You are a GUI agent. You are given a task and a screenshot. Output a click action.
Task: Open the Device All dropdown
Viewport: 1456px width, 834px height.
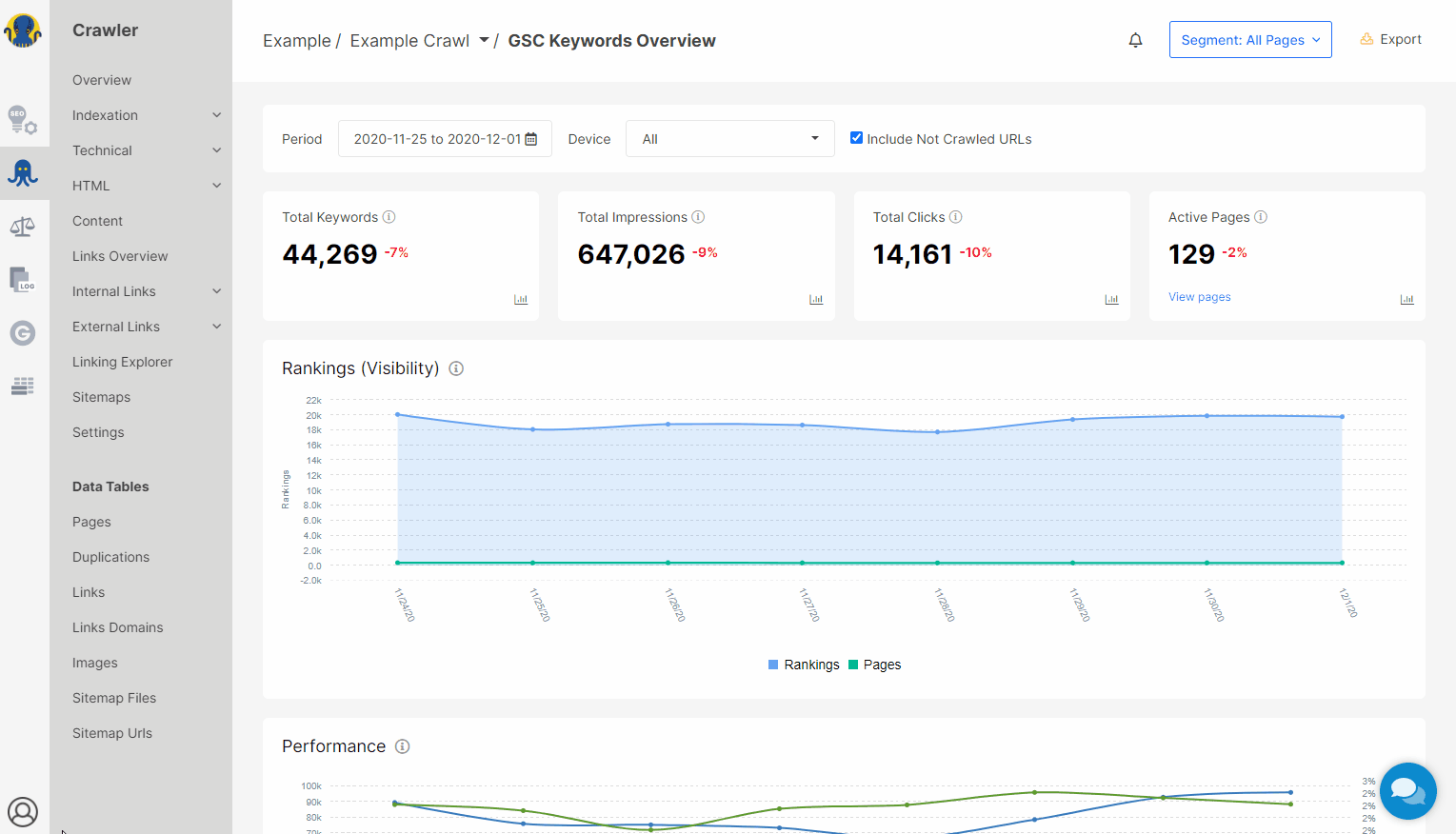click(730, 139)
